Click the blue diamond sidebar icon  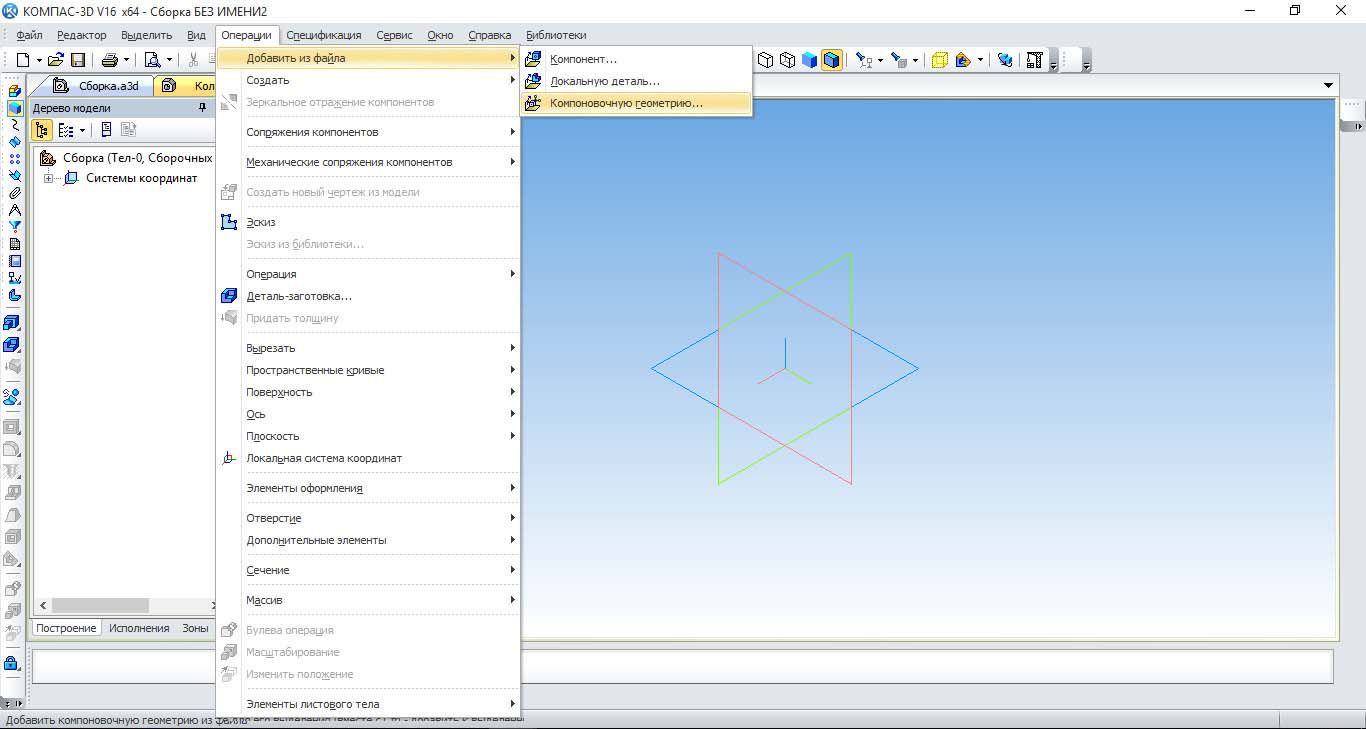14,142
